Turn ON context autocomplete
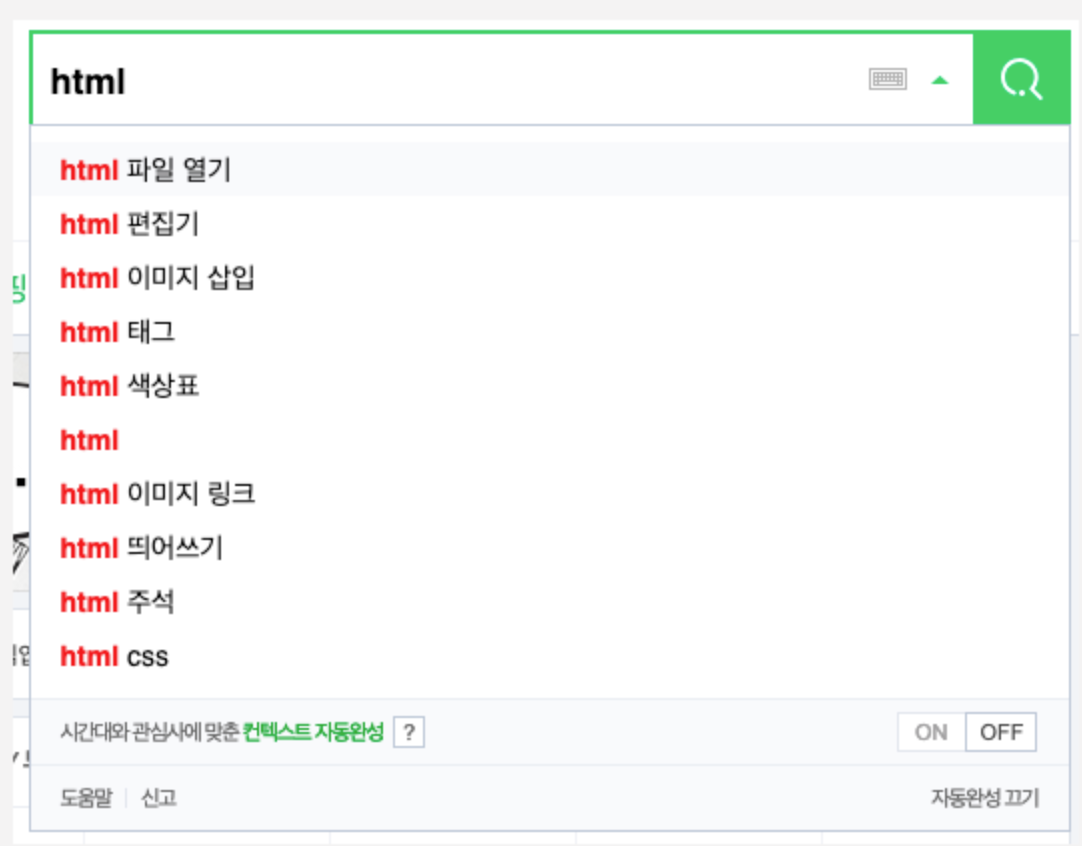The image size is (1082, 846). [x=931, y=732]
